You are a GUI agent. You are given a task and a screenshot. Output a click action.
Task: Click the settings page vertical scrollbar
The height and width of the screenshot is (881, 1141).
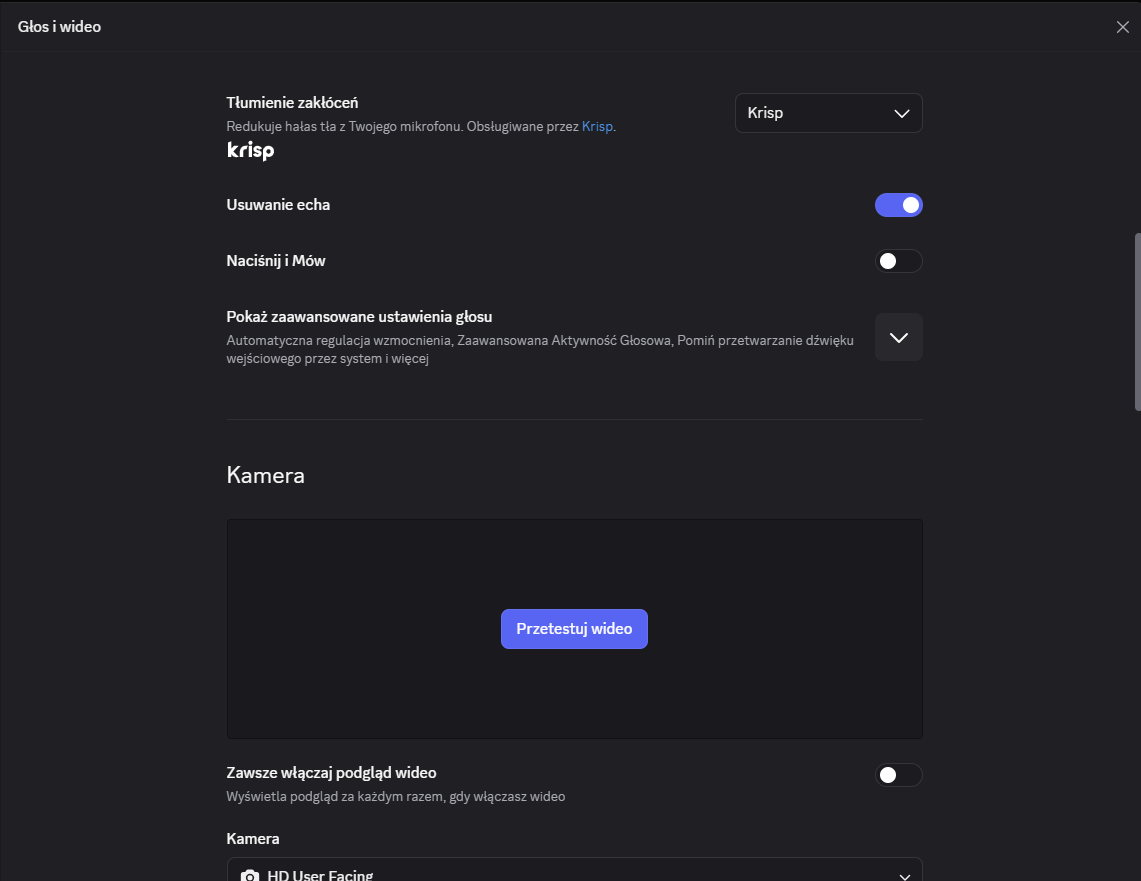click(x=1137, y=322)
